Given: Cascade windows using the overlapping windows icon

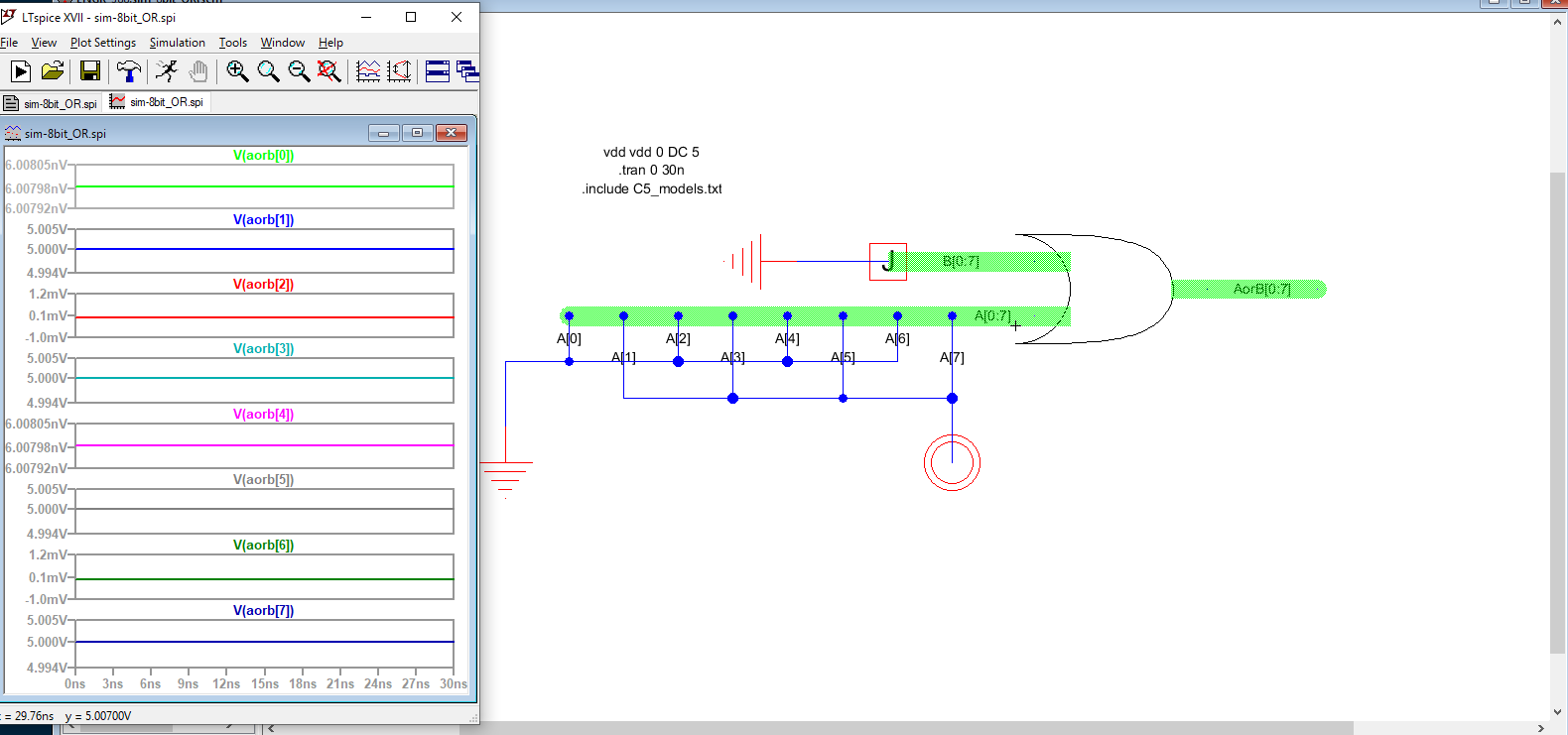Looking at the screenshot, I should (x=467, y=71).
